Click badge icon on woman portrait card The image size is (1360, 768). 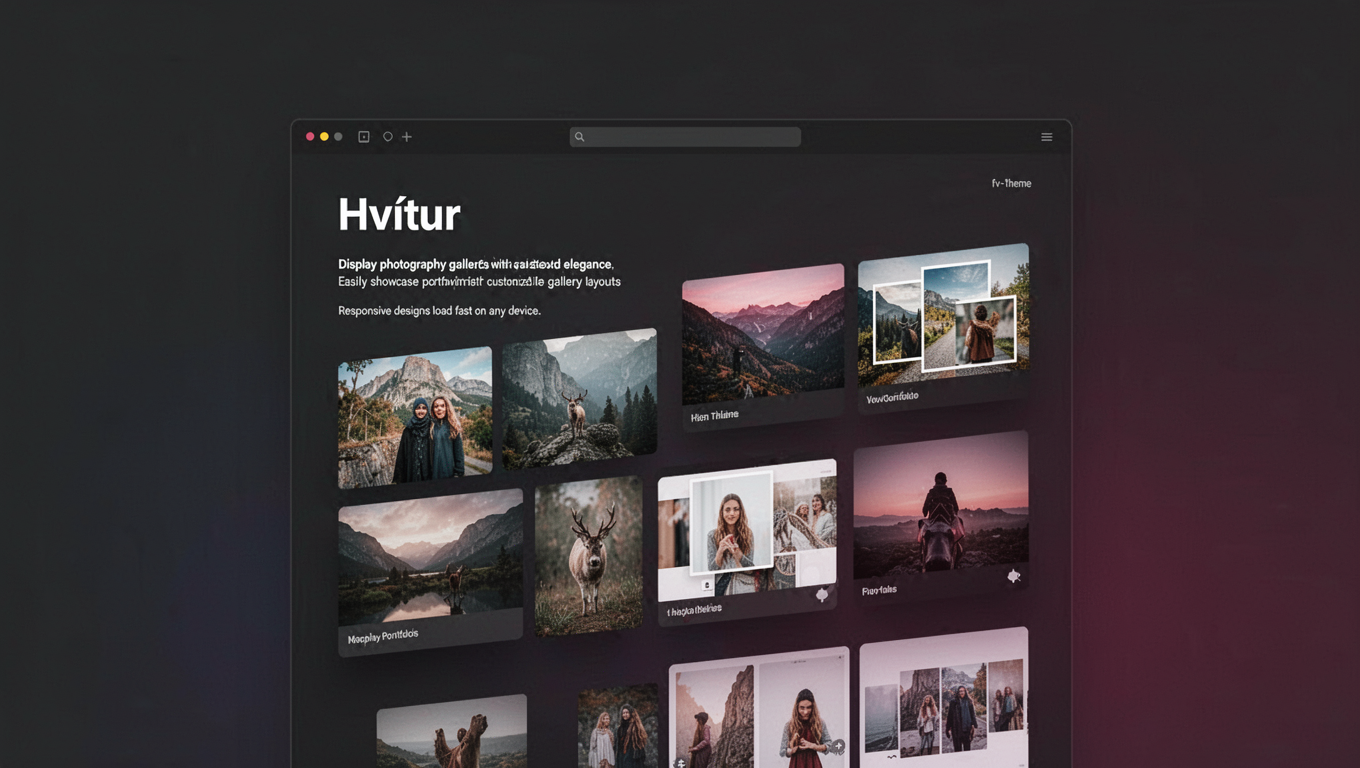click(822, 595)
